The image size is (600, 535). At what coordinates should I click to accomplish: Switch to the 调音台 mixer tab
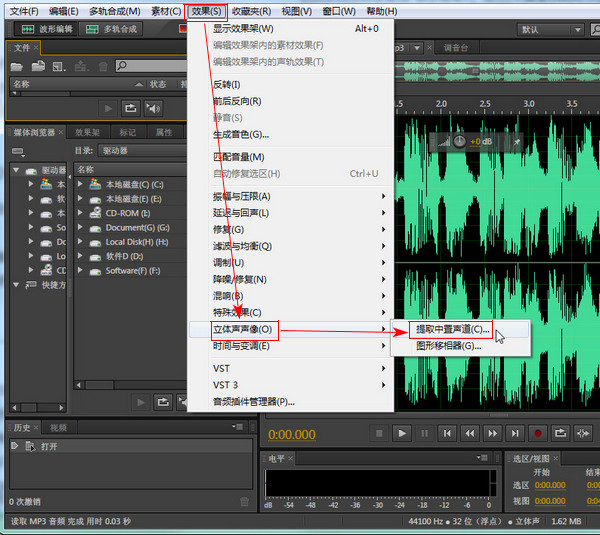coord(455,48)
